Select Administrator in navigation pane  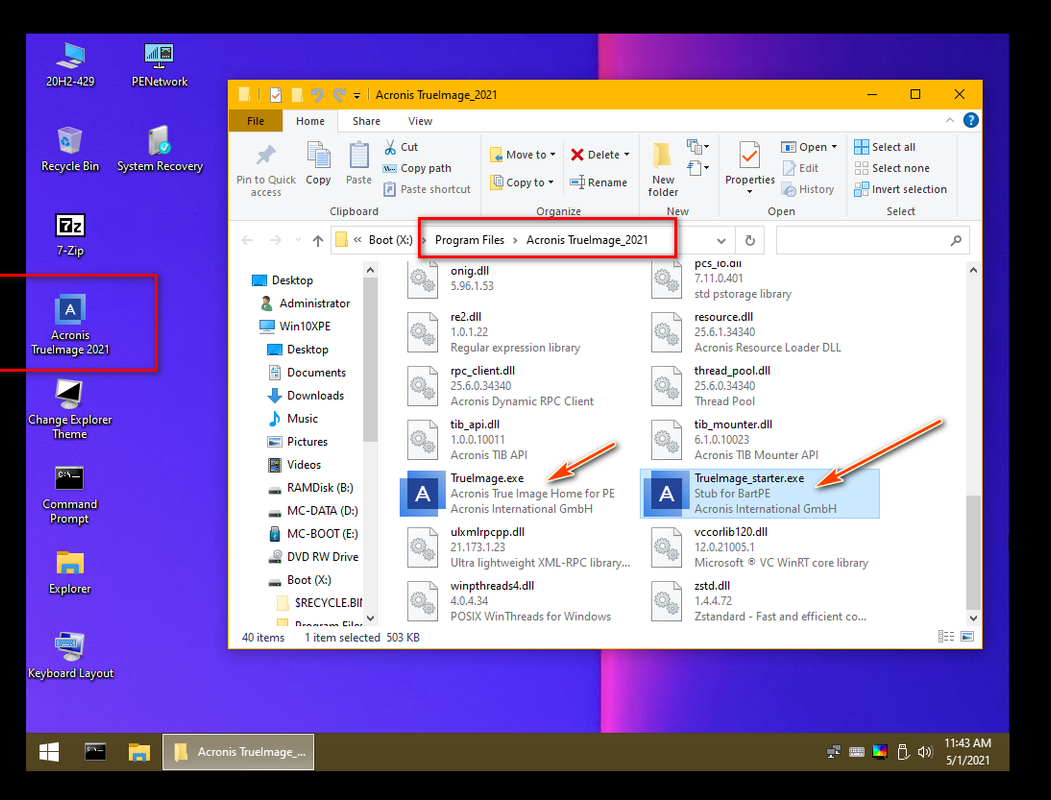click(305, 304)
